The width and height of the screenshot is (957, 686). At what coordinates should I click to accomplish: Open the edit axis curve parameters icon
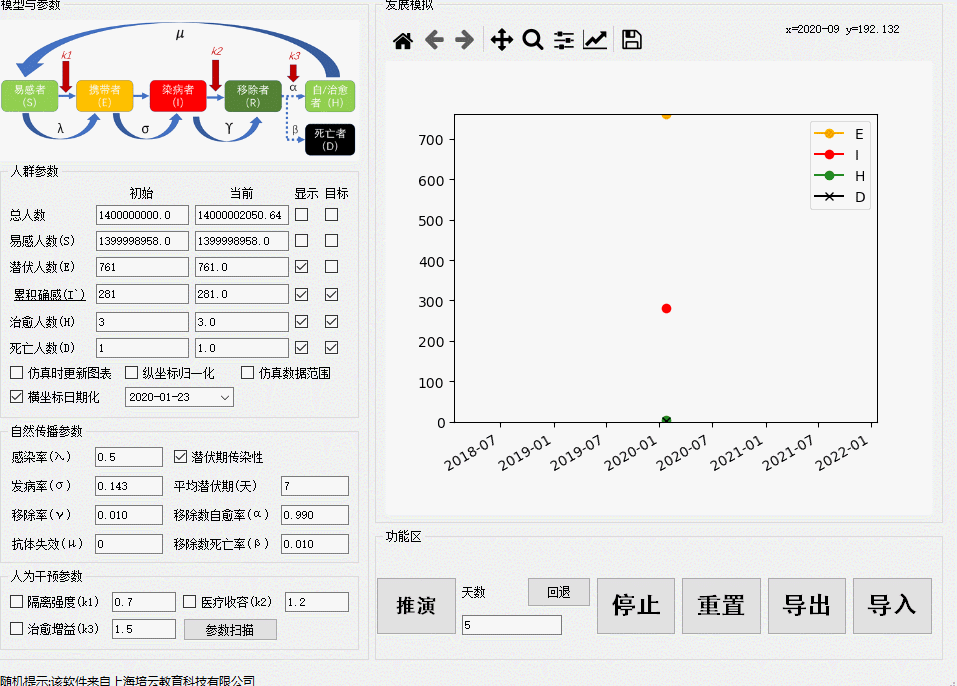coord(595,40)
